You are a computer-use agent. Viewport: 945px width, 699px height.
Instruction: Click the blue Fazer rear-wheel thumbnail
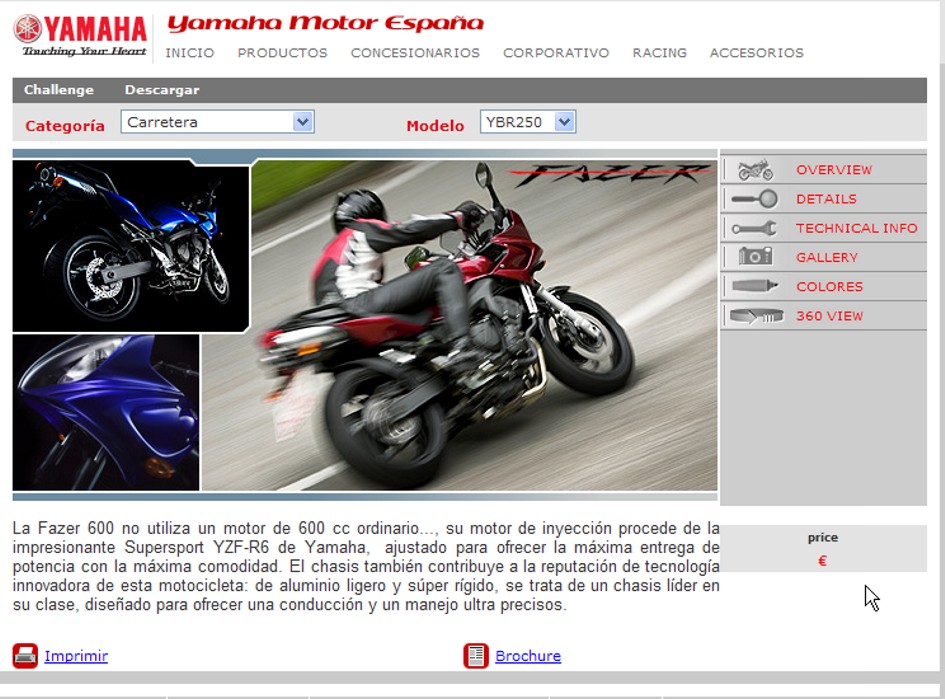click(131, 246)
